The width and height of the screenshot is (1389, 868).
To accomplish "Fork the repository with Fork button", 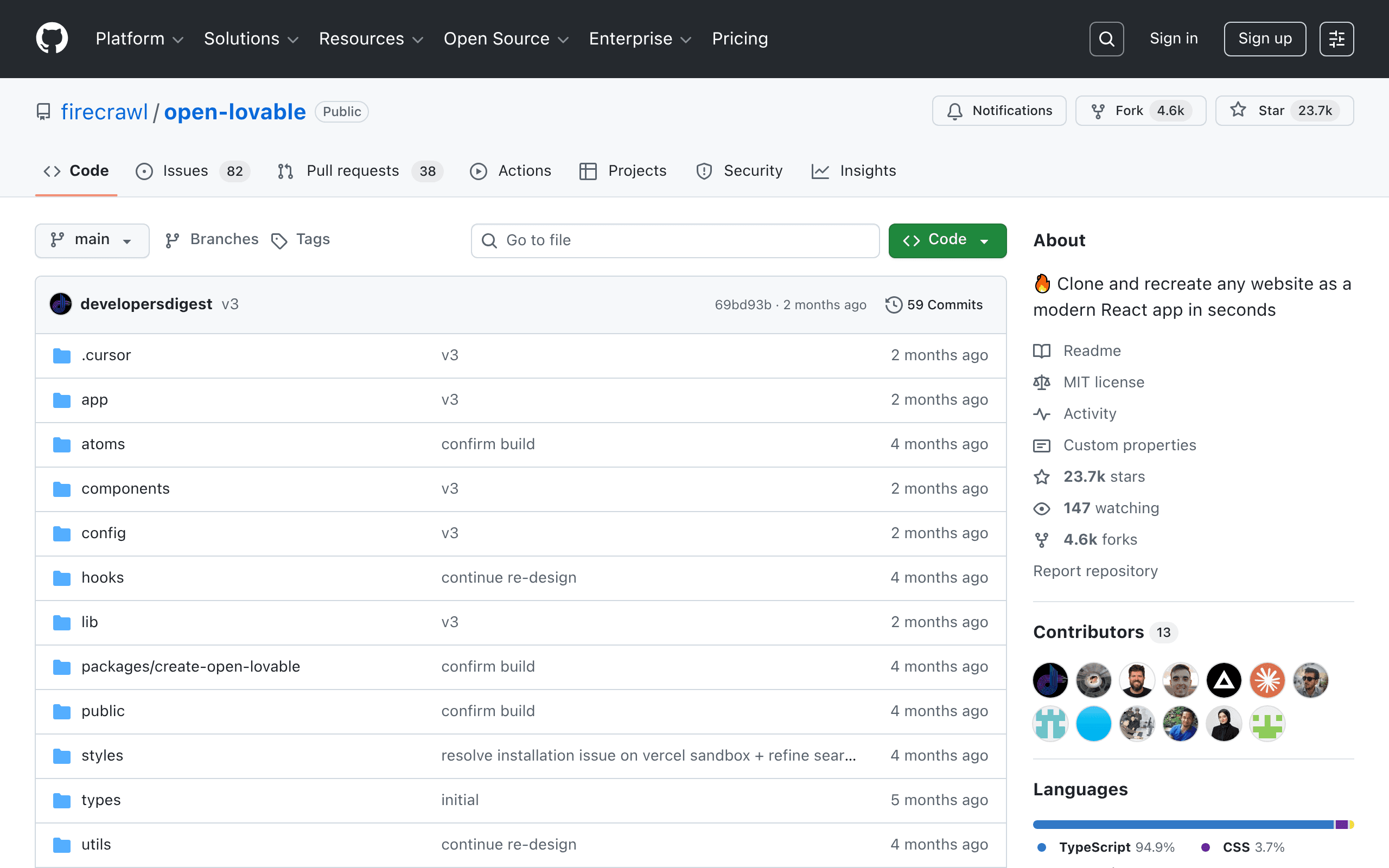I will 1140,111.
